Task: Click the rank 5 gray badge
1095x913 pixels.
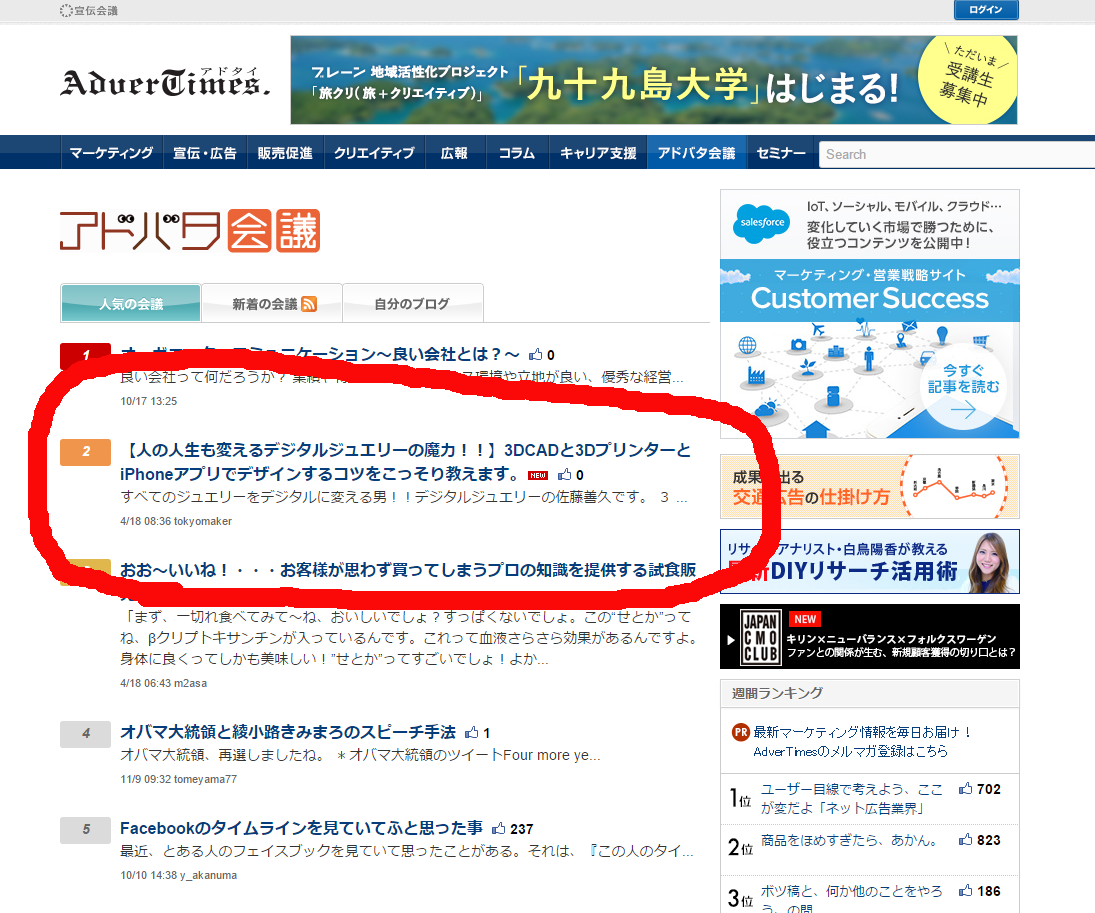Action: (86, 830)
